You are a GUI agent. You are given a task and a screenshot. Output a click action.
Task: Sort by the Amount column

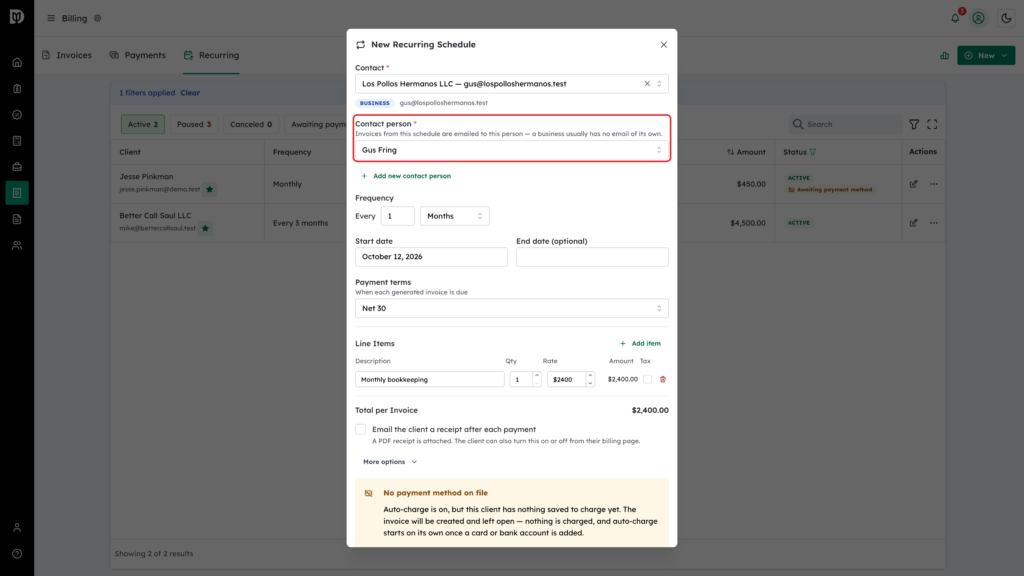click(x=746, y=152)
